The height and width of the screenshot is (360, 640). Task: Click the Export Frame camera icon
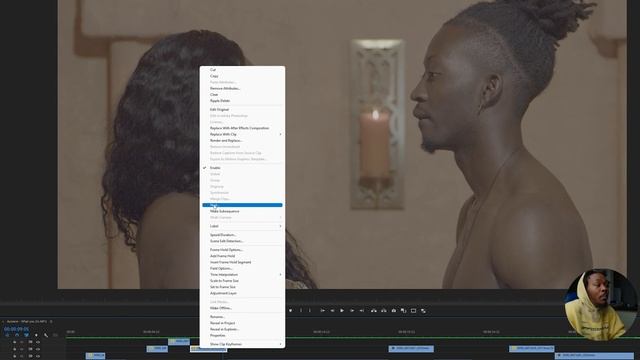(x=393, y=311)
